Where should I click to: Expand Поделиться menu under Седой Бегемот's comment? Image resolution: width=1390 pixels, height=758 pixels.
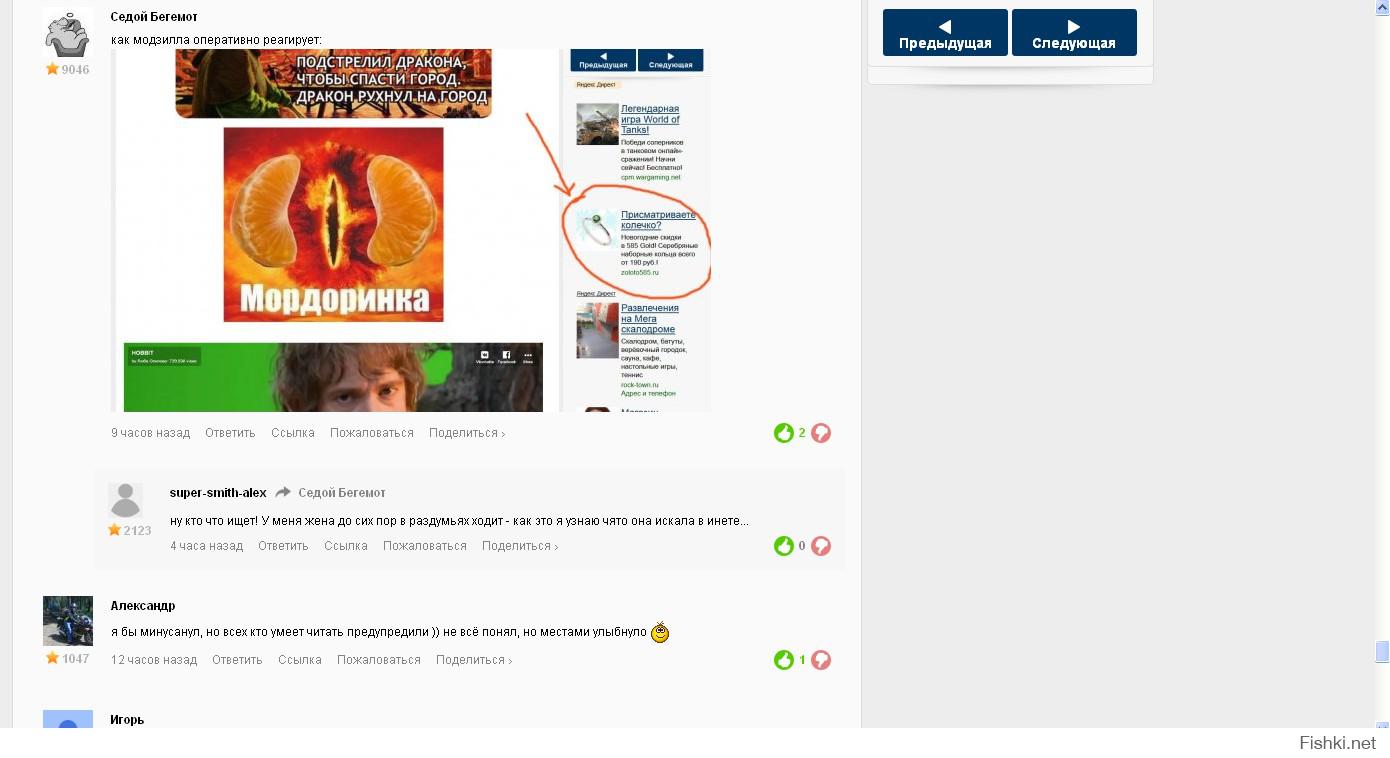point(466,433)
